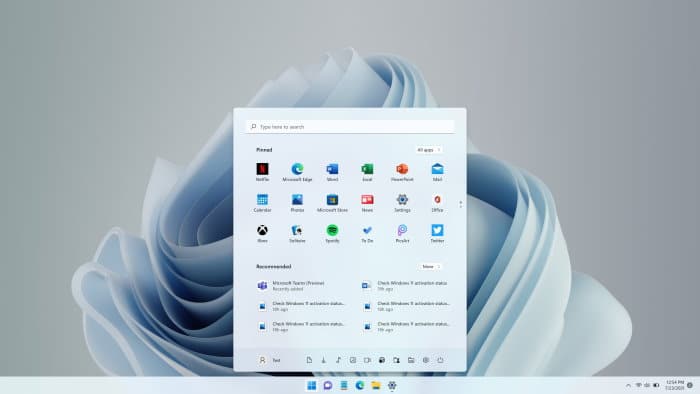This screenshot has width=700, height=394.
Task: Launch the Xbox app tile
Action: click(262, 233)
